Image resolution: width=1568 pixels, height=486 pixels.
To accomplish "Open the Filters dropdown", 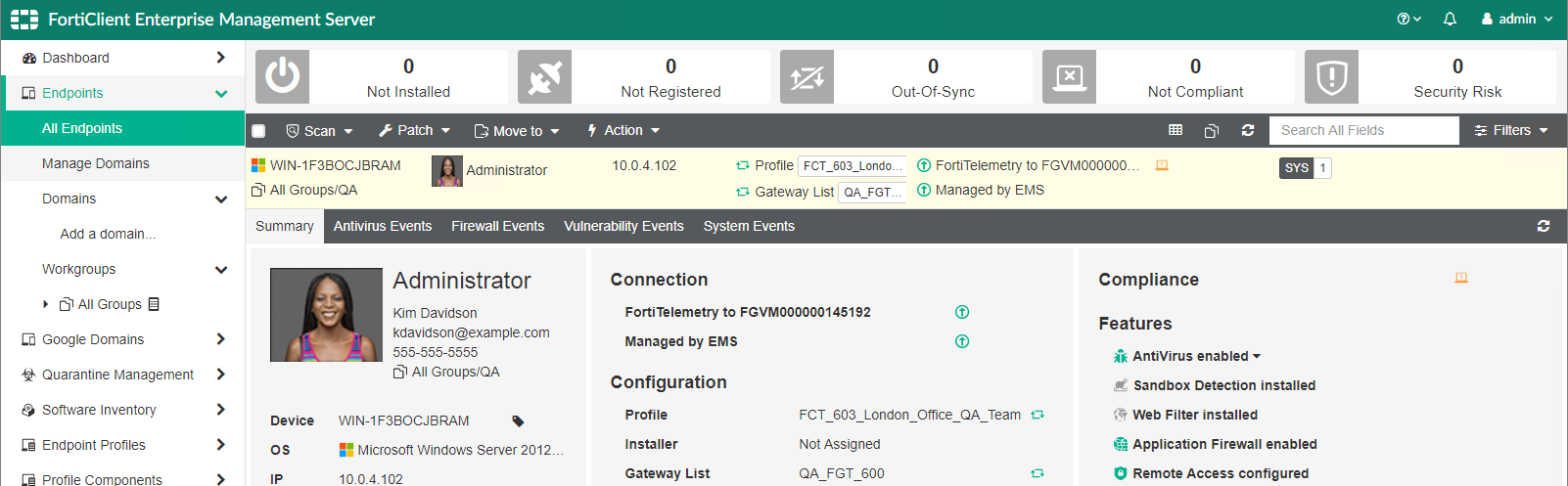I will 1511,130.
